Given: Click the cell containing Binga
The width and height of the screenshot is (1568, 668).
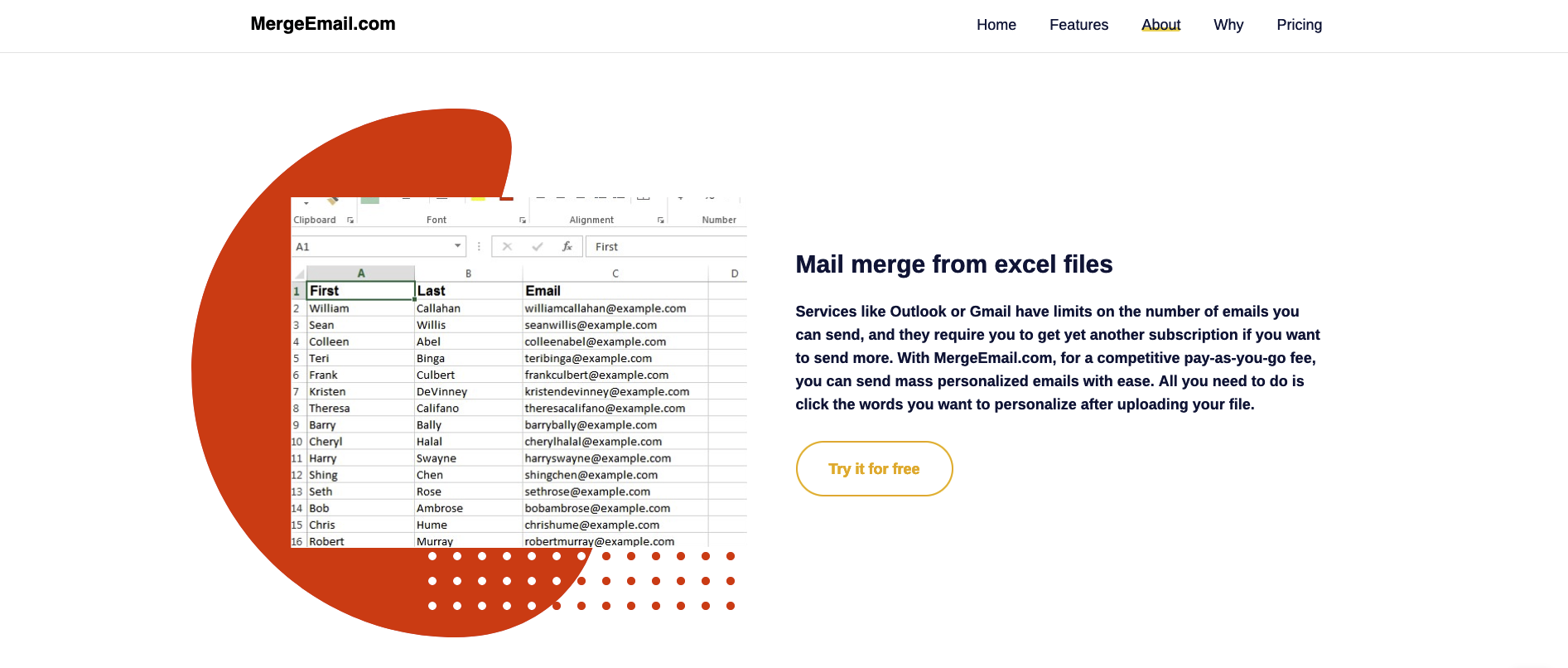Looking at the screenshot, I should (x=468, y=358).
